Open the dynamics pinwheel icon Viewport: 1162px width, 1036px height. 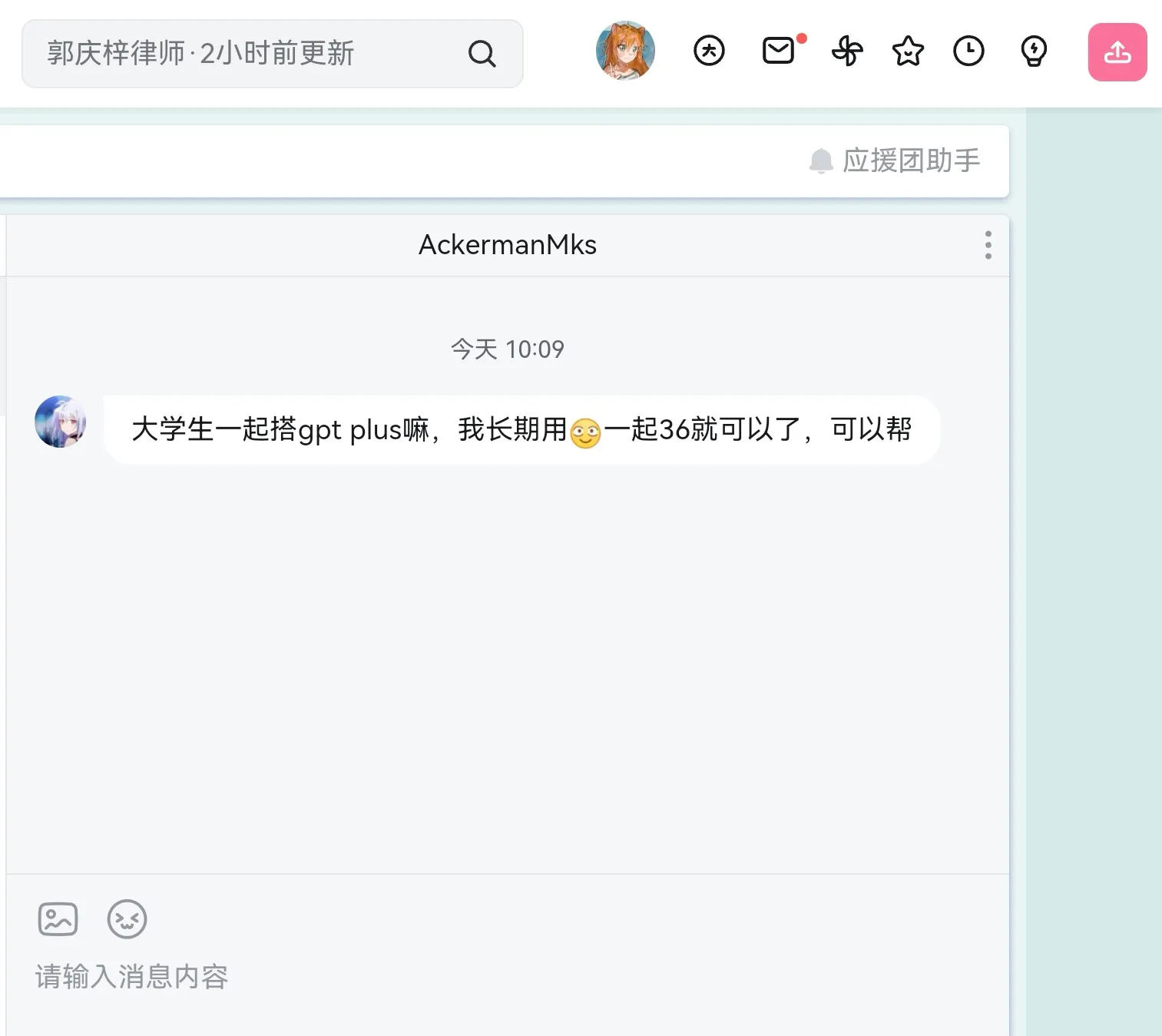tap(847, 51)
